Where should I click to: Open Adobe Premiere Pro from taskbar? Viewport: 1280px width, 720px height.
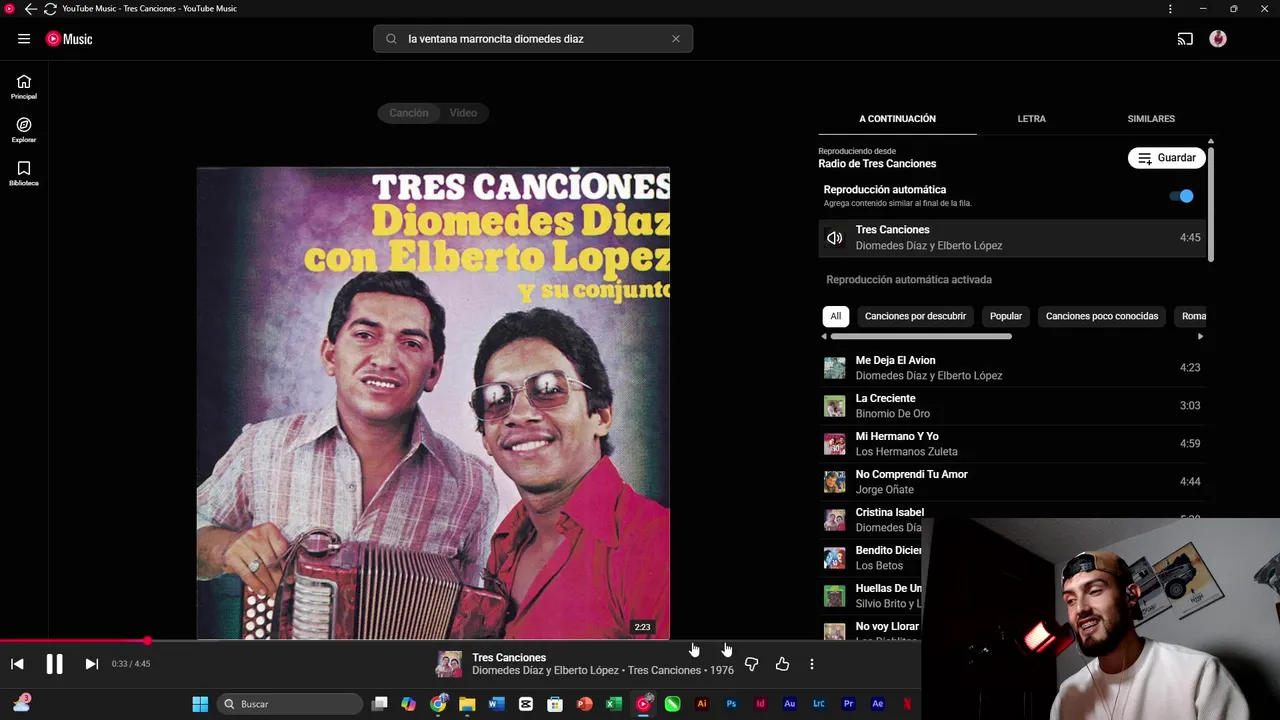click(x=848, y=704)
